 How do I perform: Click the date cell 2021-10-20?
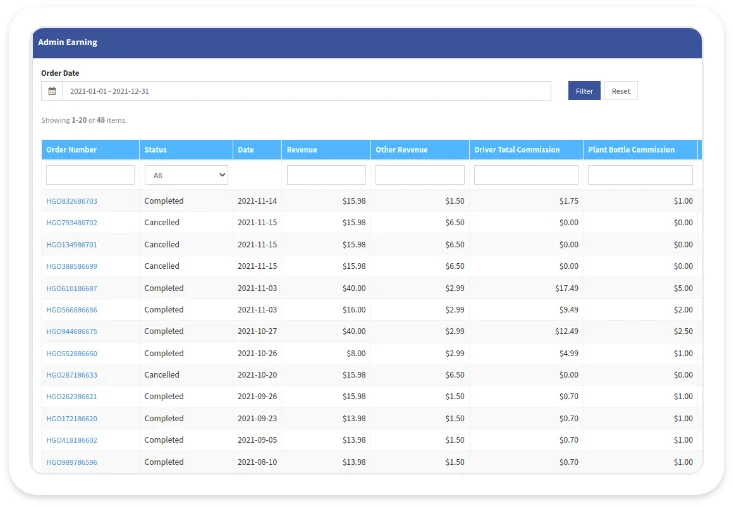pyautogui.click(x=257, y=375)
